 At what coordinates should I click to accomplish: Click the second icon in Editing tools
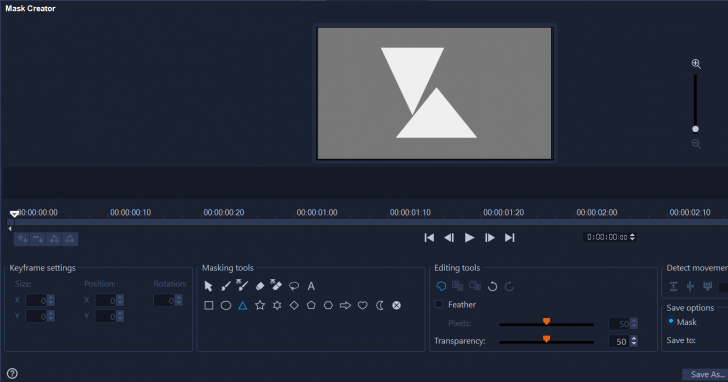(458, 286)
